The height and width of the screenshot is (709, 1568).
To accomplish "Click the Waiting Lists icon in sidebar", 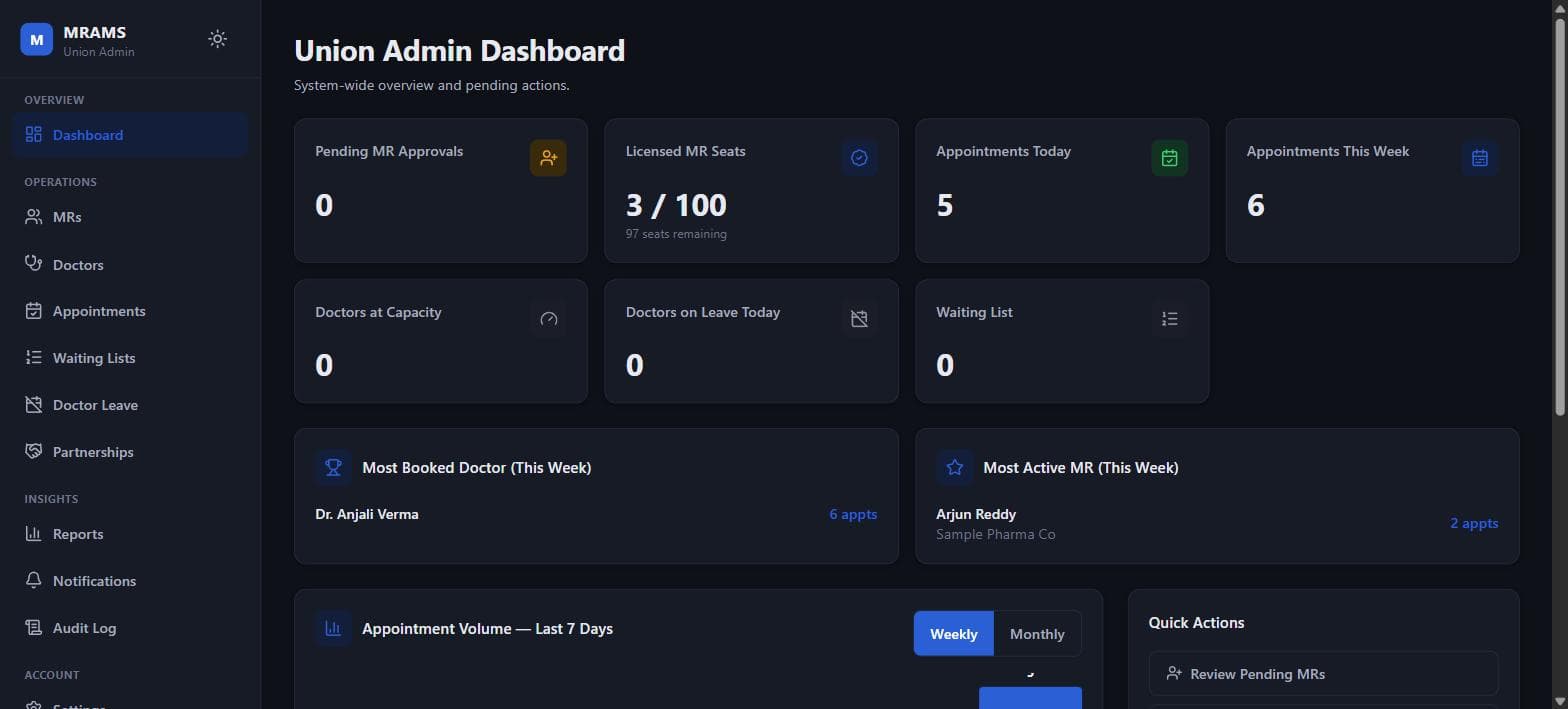I will pyautogui.click(x=34, y=358).
